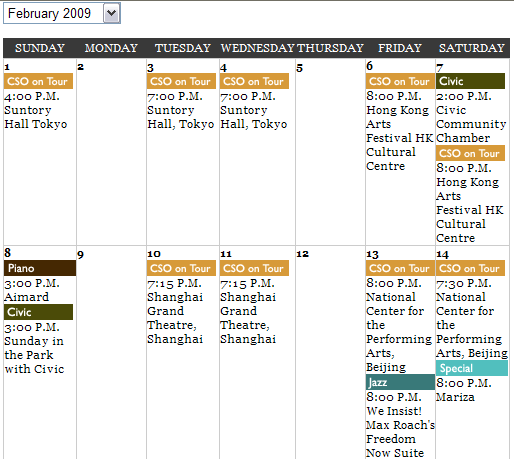Open Sunday in the Park with Civic event
The height and width of the screenshot is (459, 514).
tap(34, 348)
